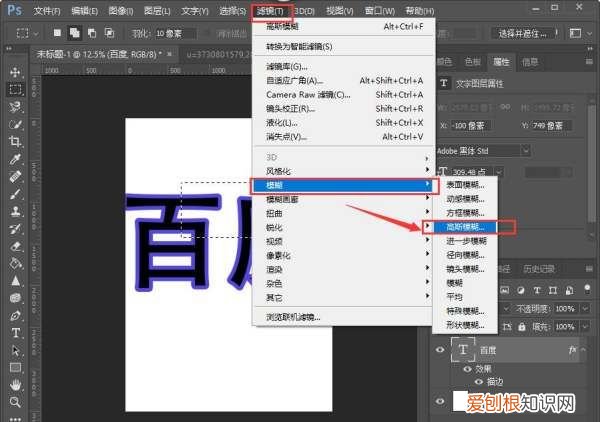Select the Lasso tool
This screenshot has height=422, width=600.
(15, 107)
